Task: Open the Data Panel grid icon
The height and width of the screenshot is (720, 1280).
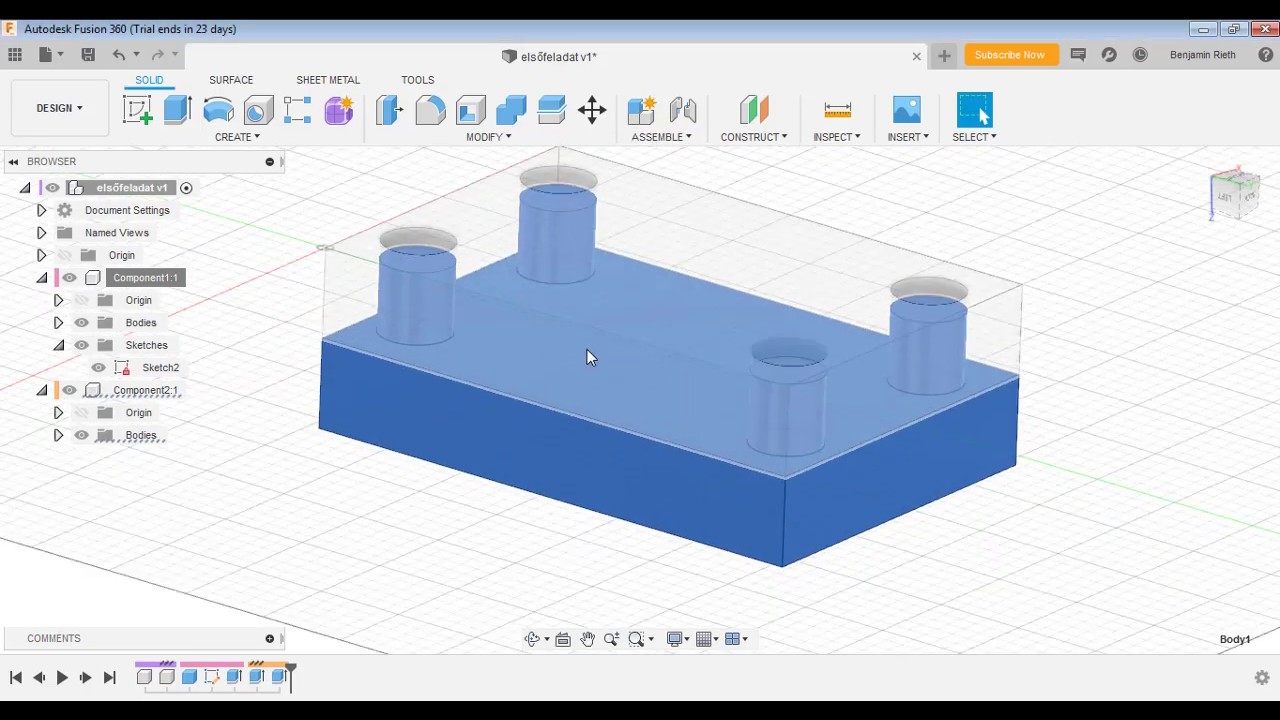Action: pos(15,55)
